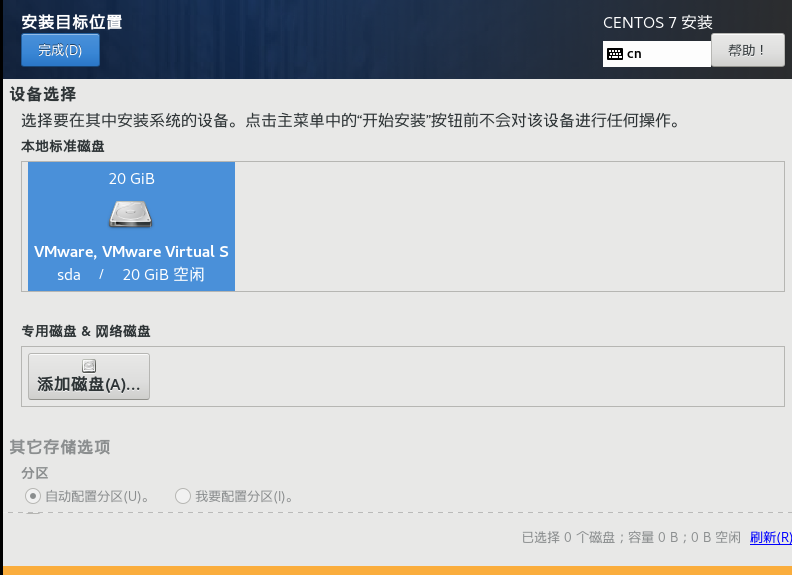Click the hard drive icon for sda
Image resolution: width=792 pixels, height=575 pixels.
131,214
